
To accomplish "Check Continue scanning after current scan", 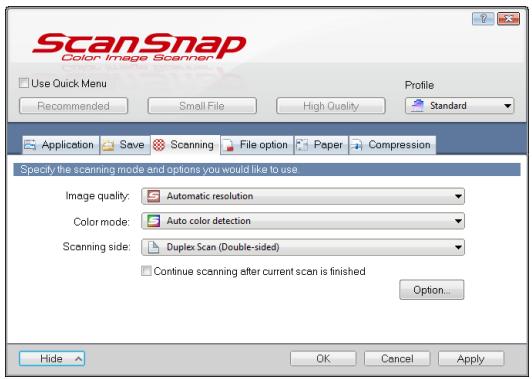I will [x=146, y=271].
